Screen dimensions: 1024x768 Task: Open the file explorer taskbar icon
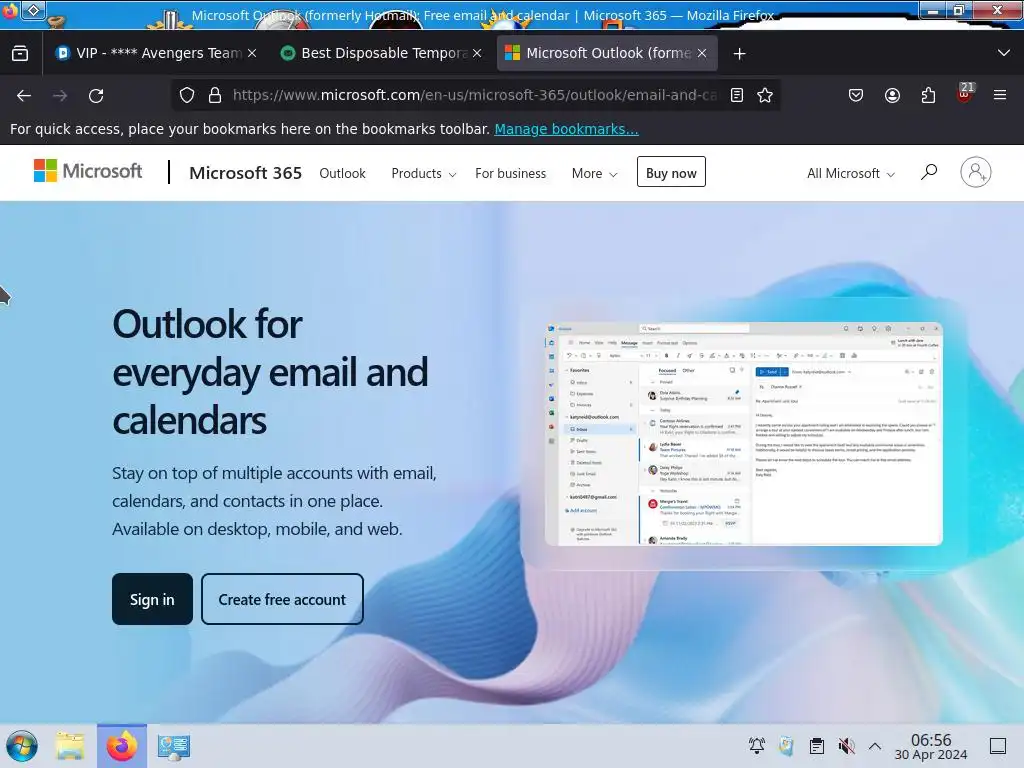point(70,746)
